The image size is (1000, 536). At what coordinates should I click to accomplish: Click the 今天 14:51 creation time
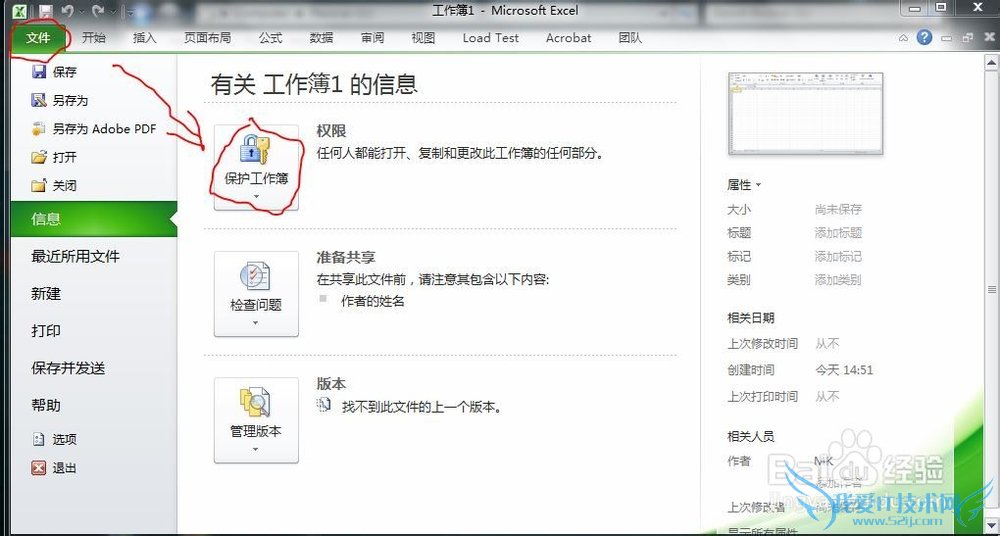(844, 369)
